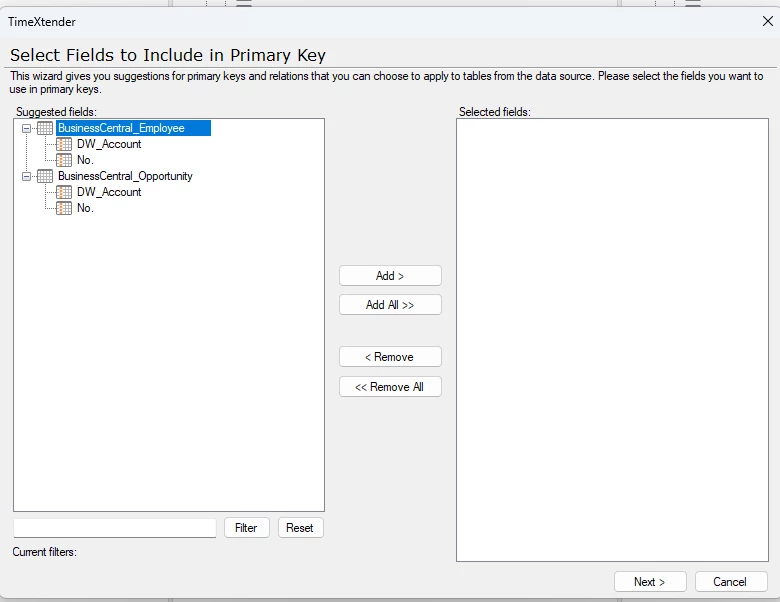The width and height of the screenshot is (780, 602).
Task: Click No. field icon under Opportunity
Action: coord(64,208)
